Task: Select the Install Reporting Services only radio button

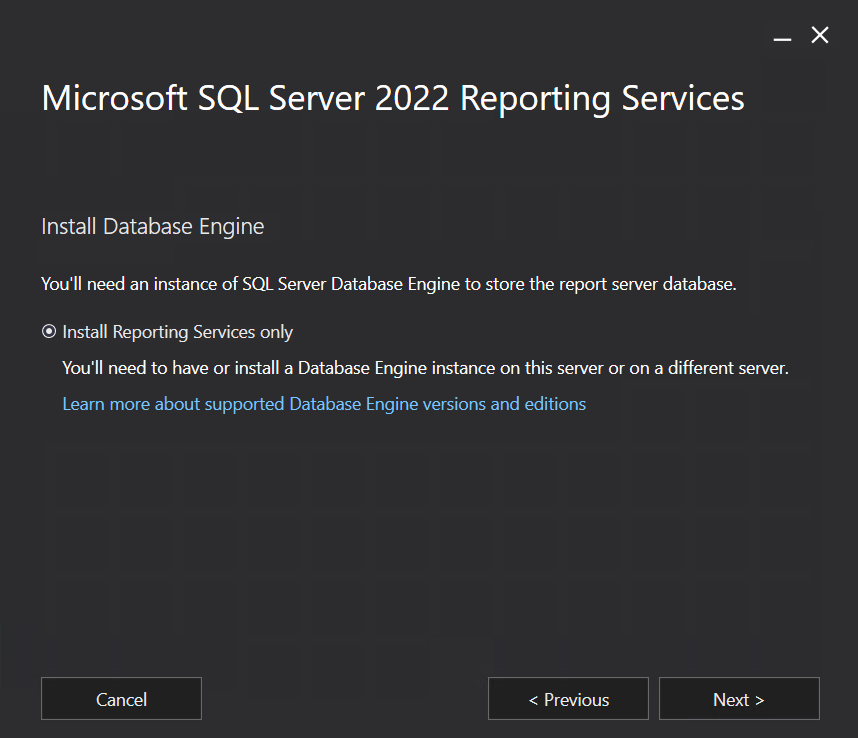Action: pos(49,332)
